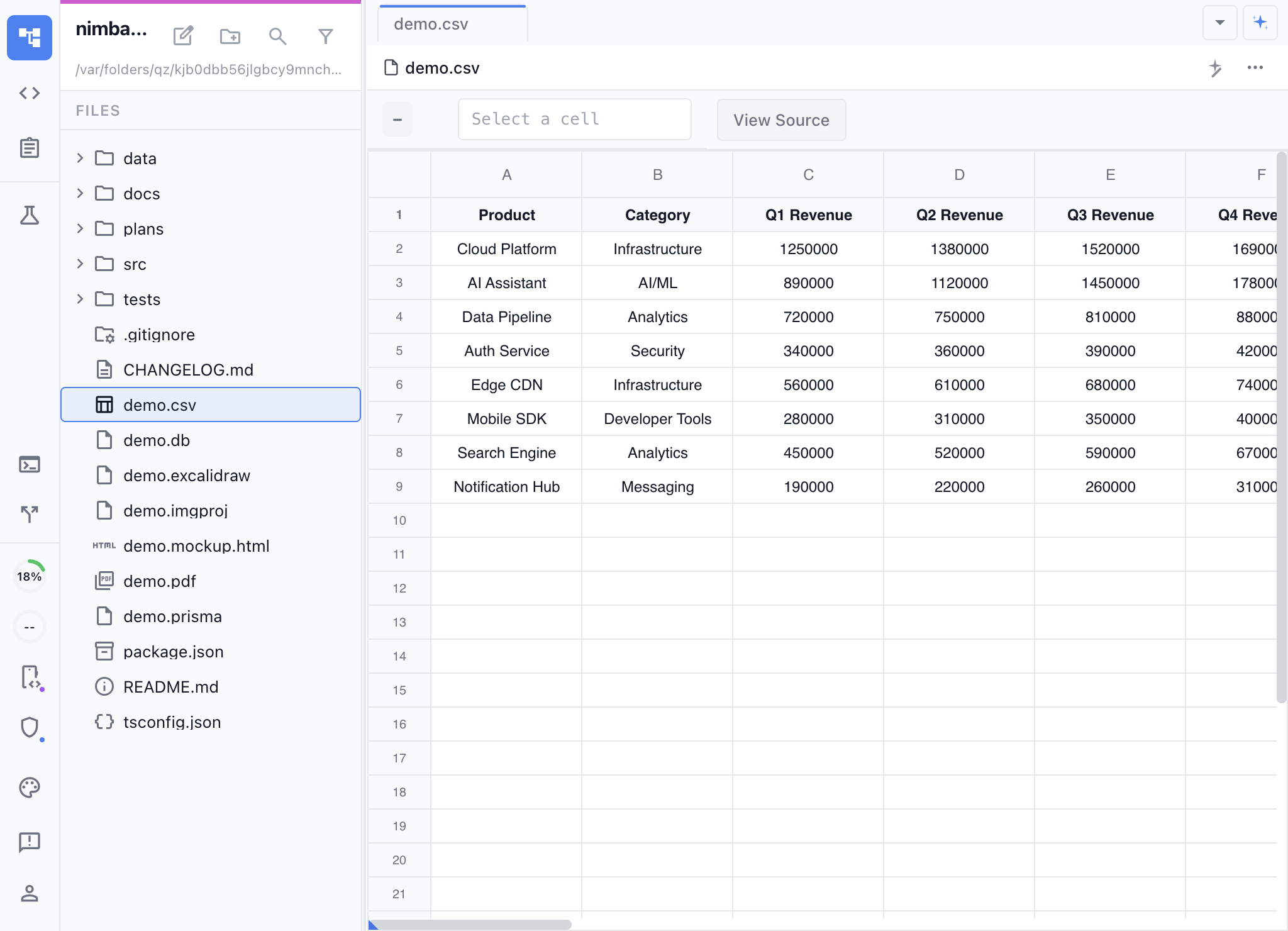Select the code editor sidebar icon
The image size is (1288, 931).
(x=29, y=93)
